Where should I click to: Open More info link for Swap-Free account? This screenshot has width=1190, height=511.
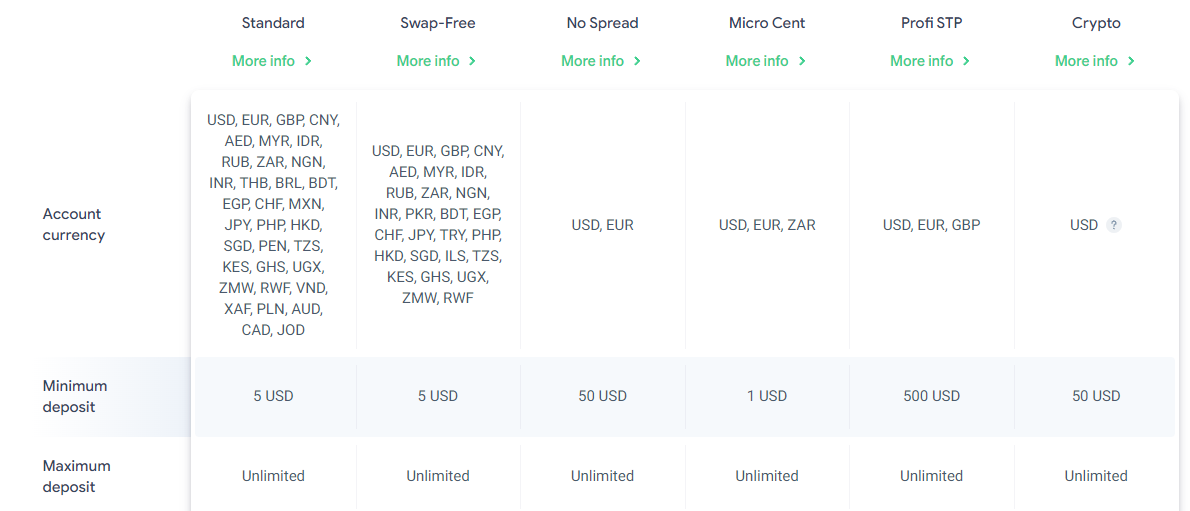[428, 61]
